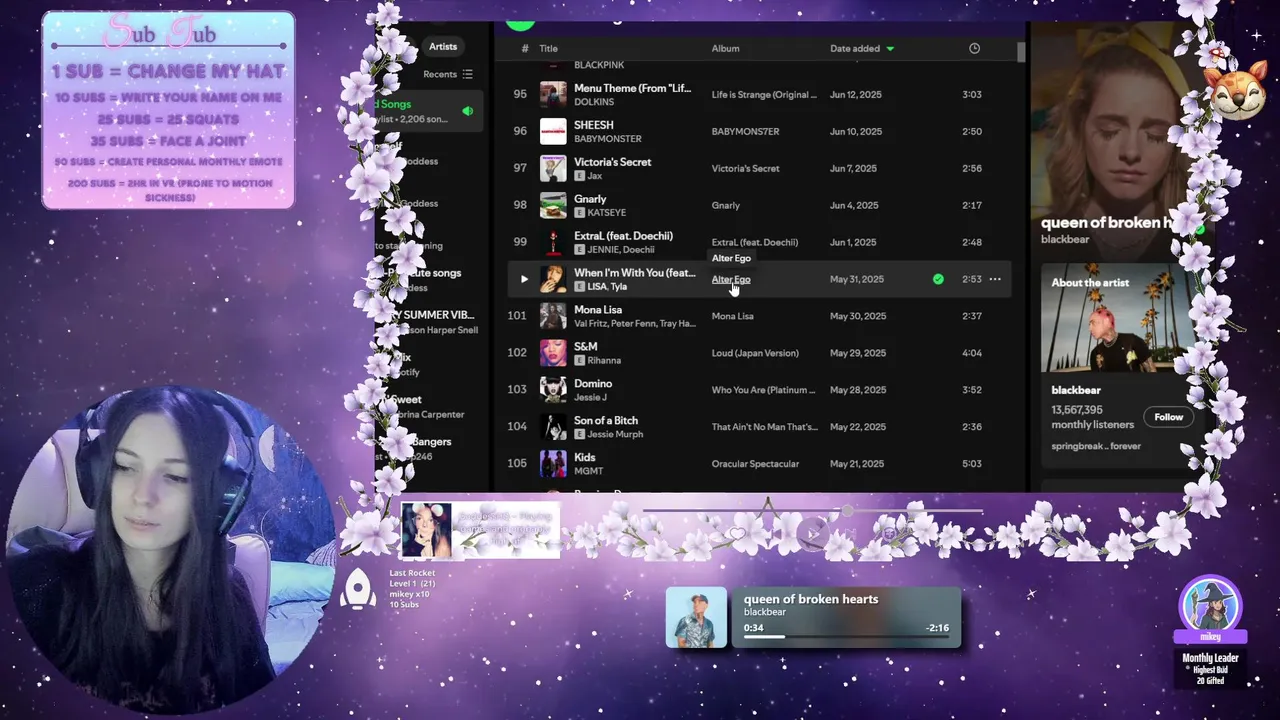
Task: Follow blackbear artist
Action: click(1169, 417)
